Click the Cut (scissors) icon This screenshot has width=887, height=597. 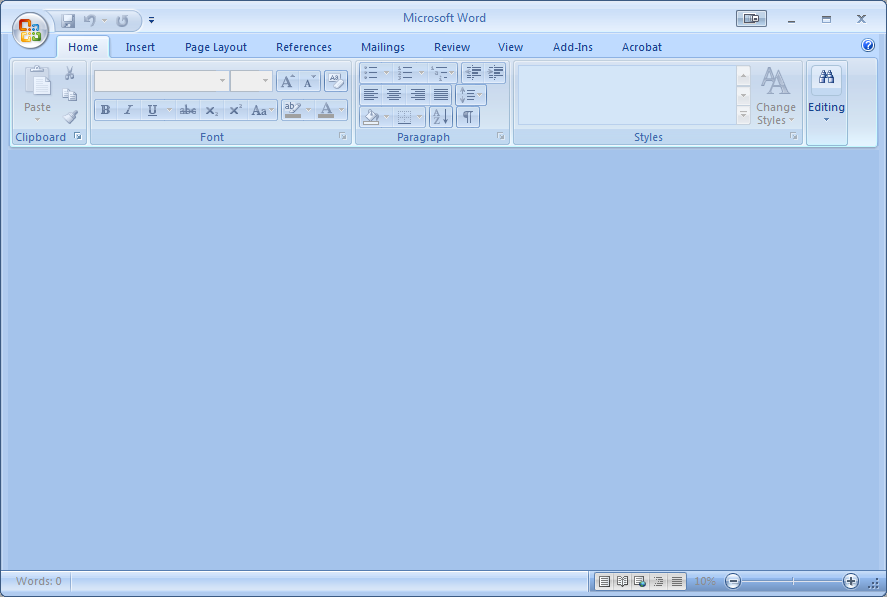coord(70,73)
